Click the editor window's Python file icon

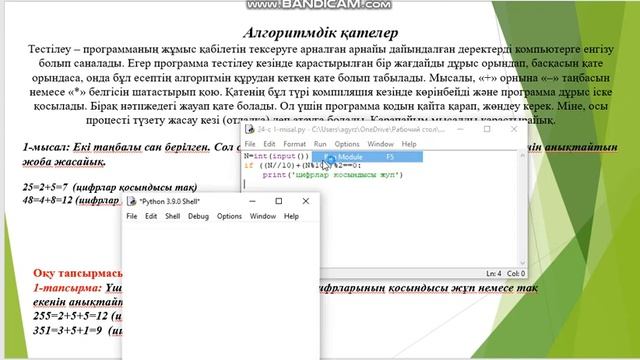[249, 129]
